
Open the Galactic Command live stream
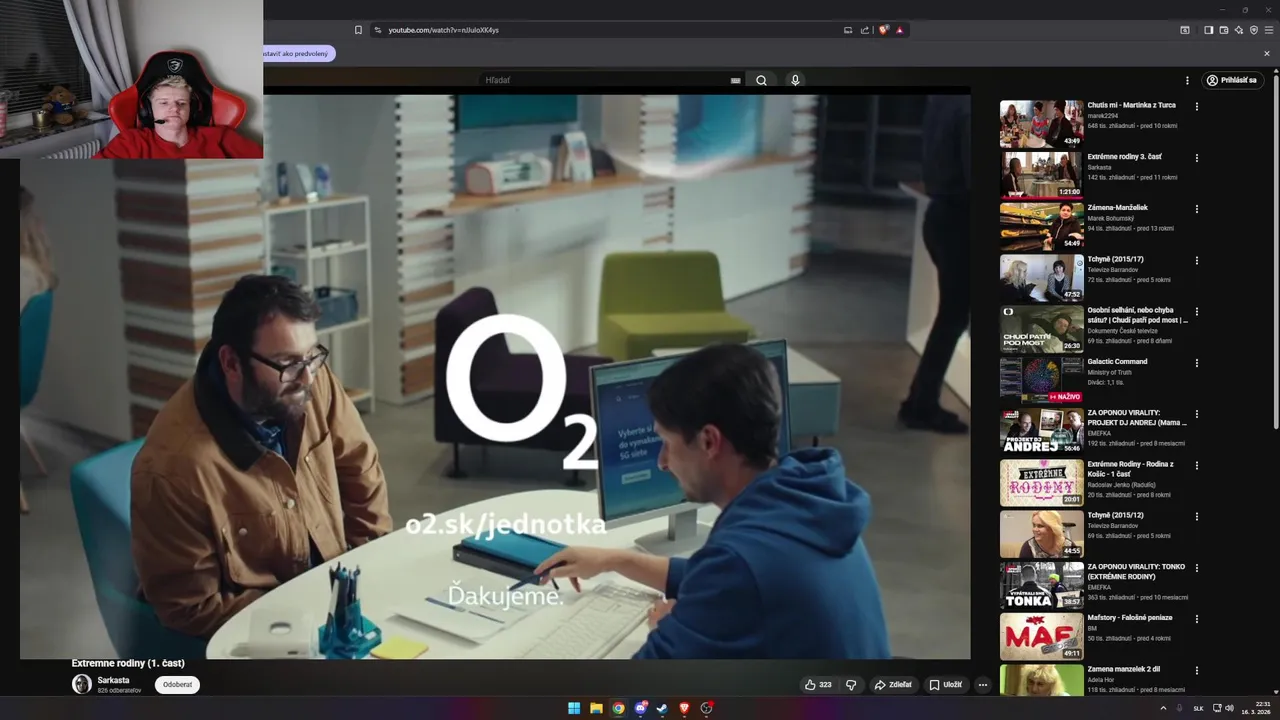(1041, 380)
